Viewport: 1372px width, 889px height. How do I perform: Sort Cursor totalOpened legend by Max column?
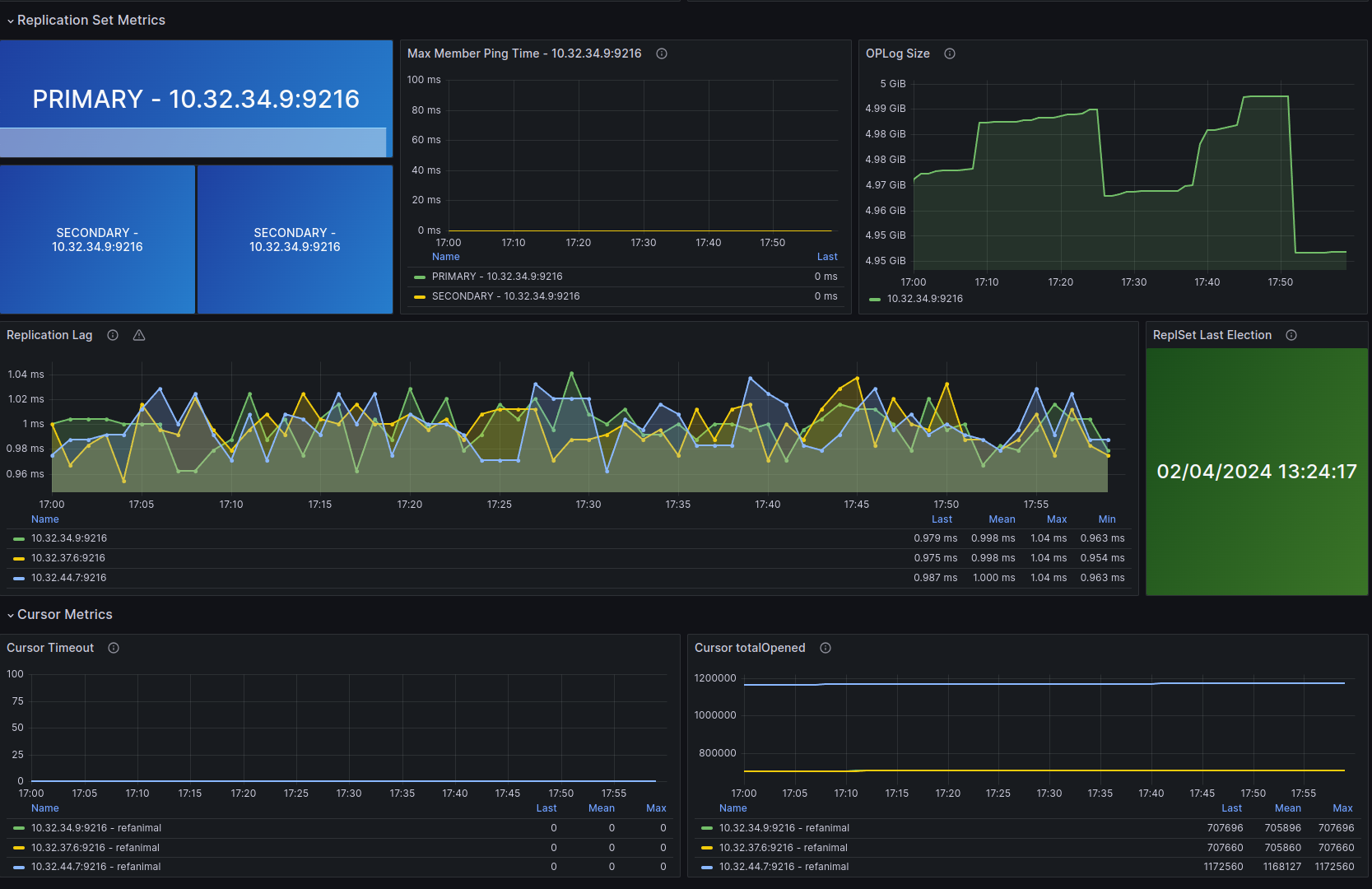click(x=1342, y=808)
